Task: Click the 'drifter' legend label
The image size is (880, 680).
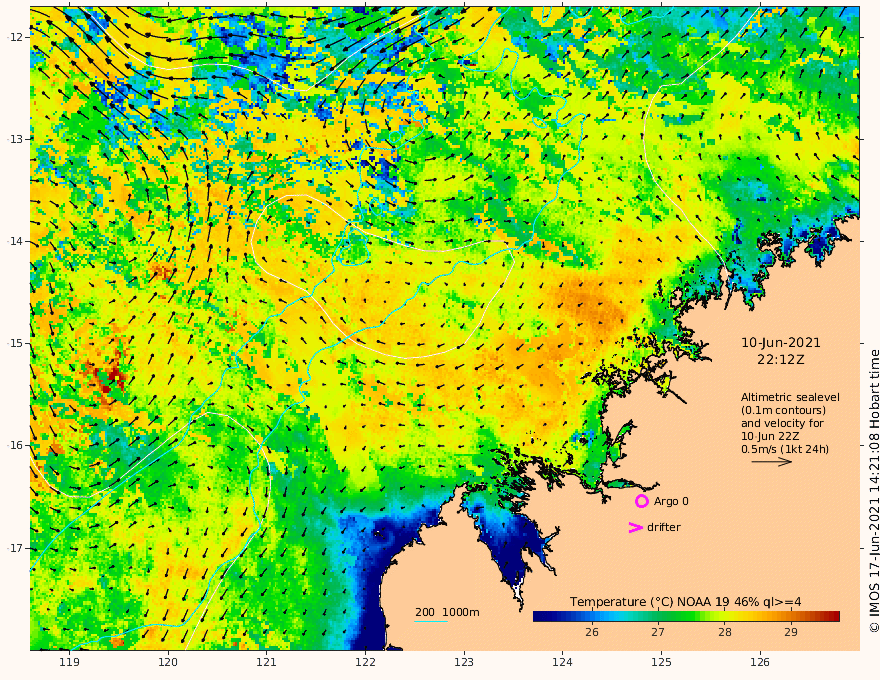Action: (x=664, y=527)
